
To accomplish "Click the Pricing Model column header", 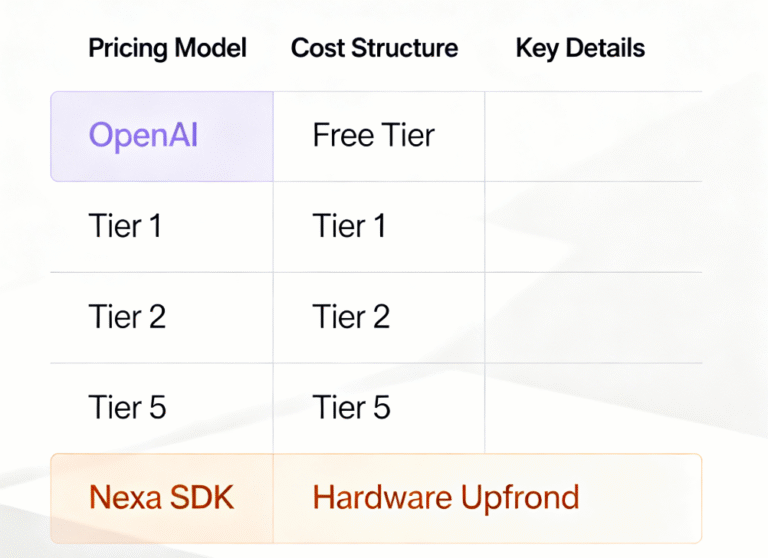I will pyautogui.click(x=167, y=48).
